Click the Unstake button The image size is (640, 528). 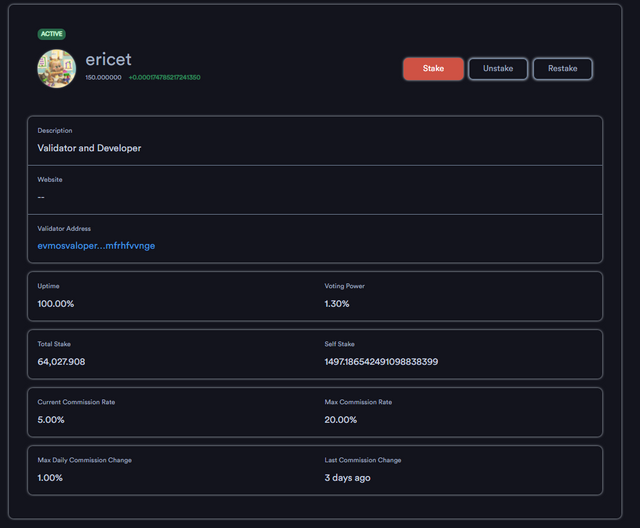pyautogui.click(x=498, y=69)
